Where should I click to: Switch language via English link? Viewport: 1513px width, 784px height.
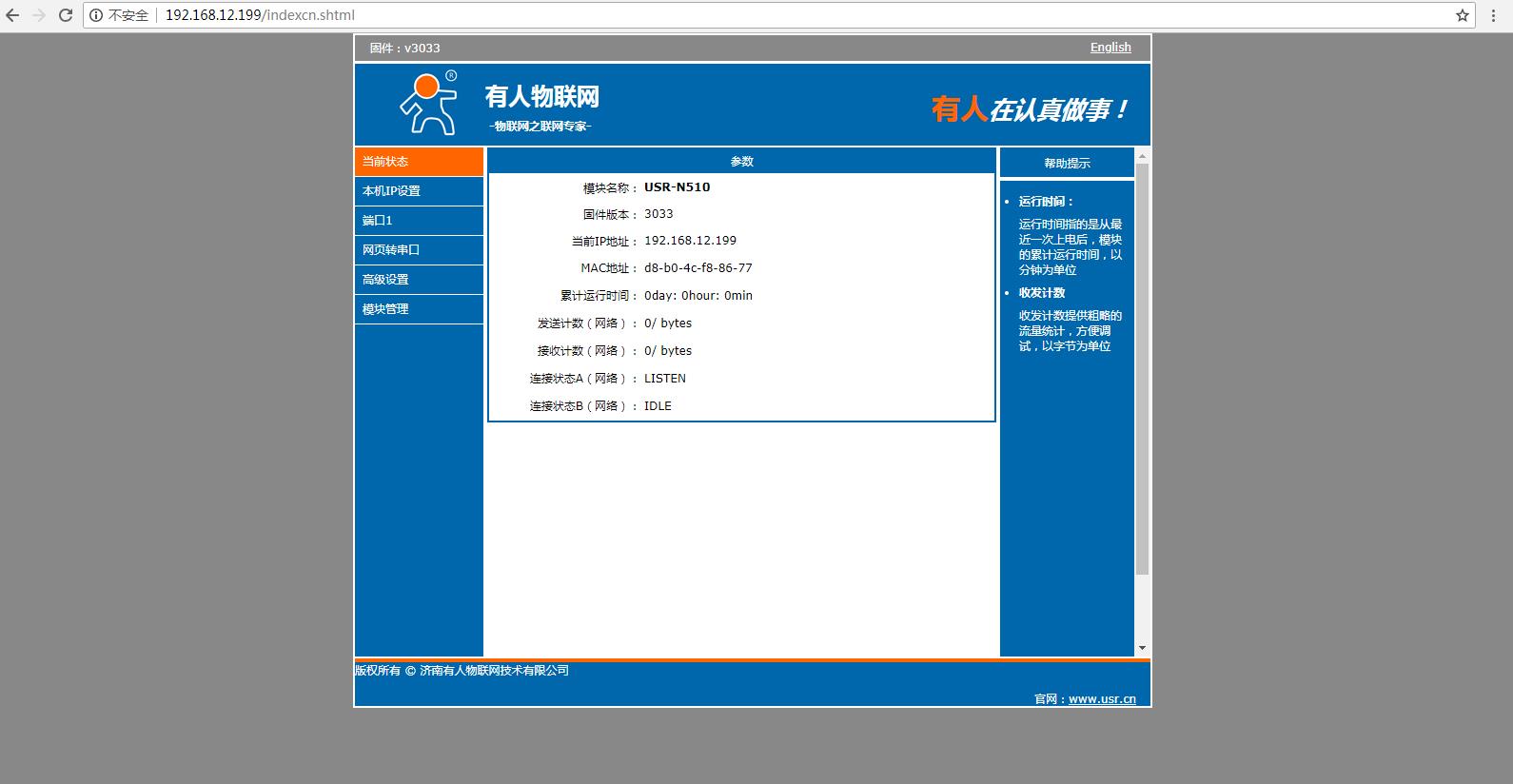[x=1110, y=48]
